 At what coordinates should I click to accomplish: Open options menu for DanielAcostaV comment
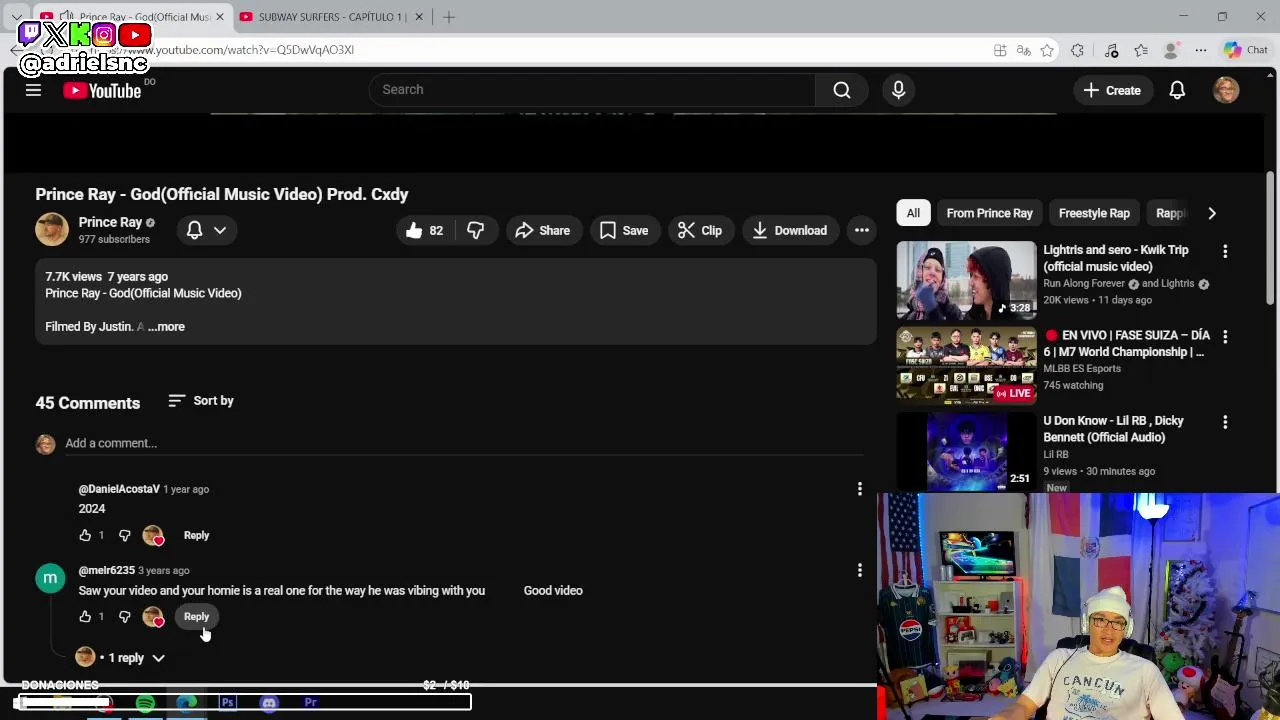859,489
